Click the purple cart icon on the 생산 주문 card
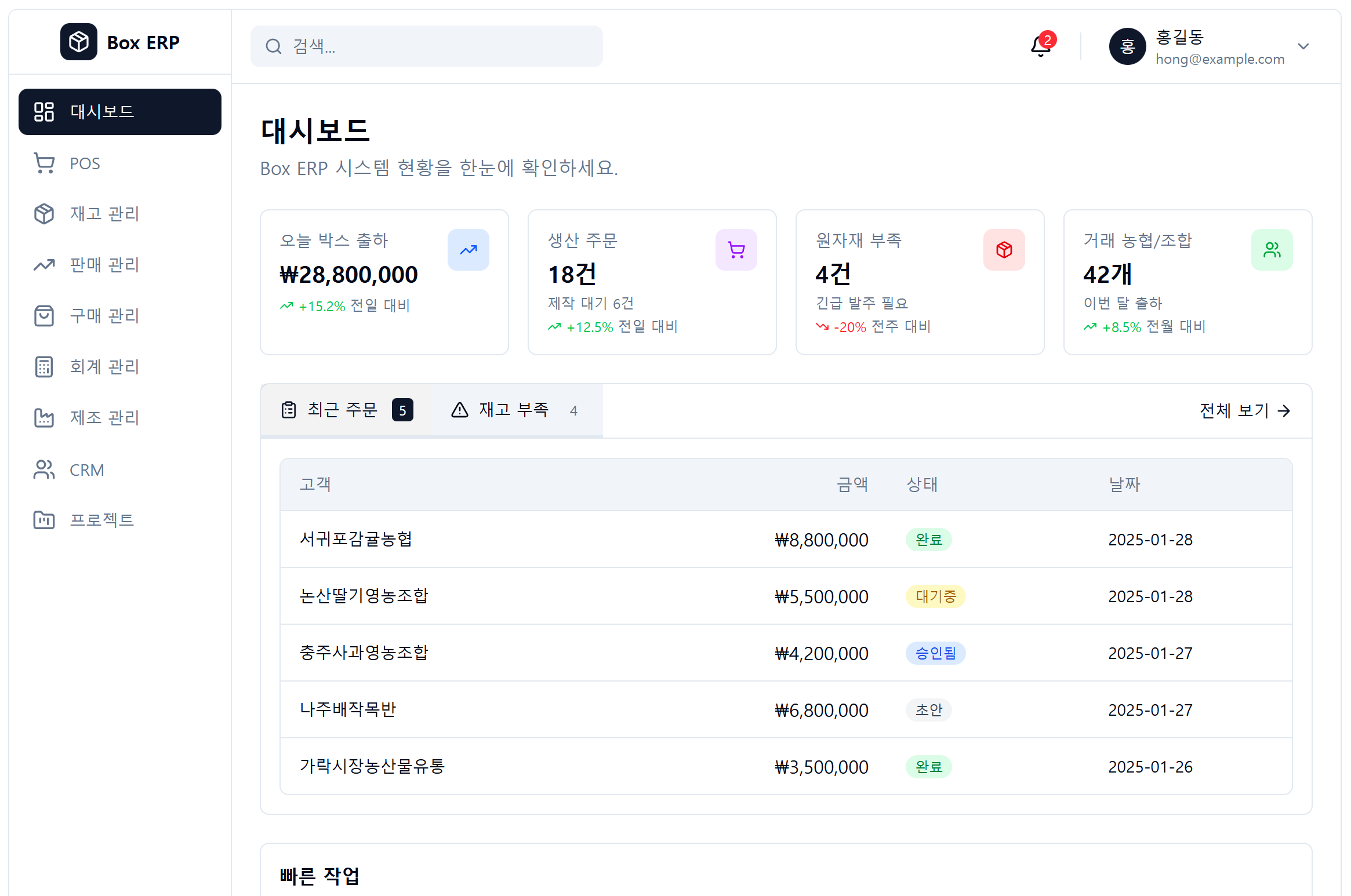This screenshot has height=896, width=1351. click(x=736, y=250)
